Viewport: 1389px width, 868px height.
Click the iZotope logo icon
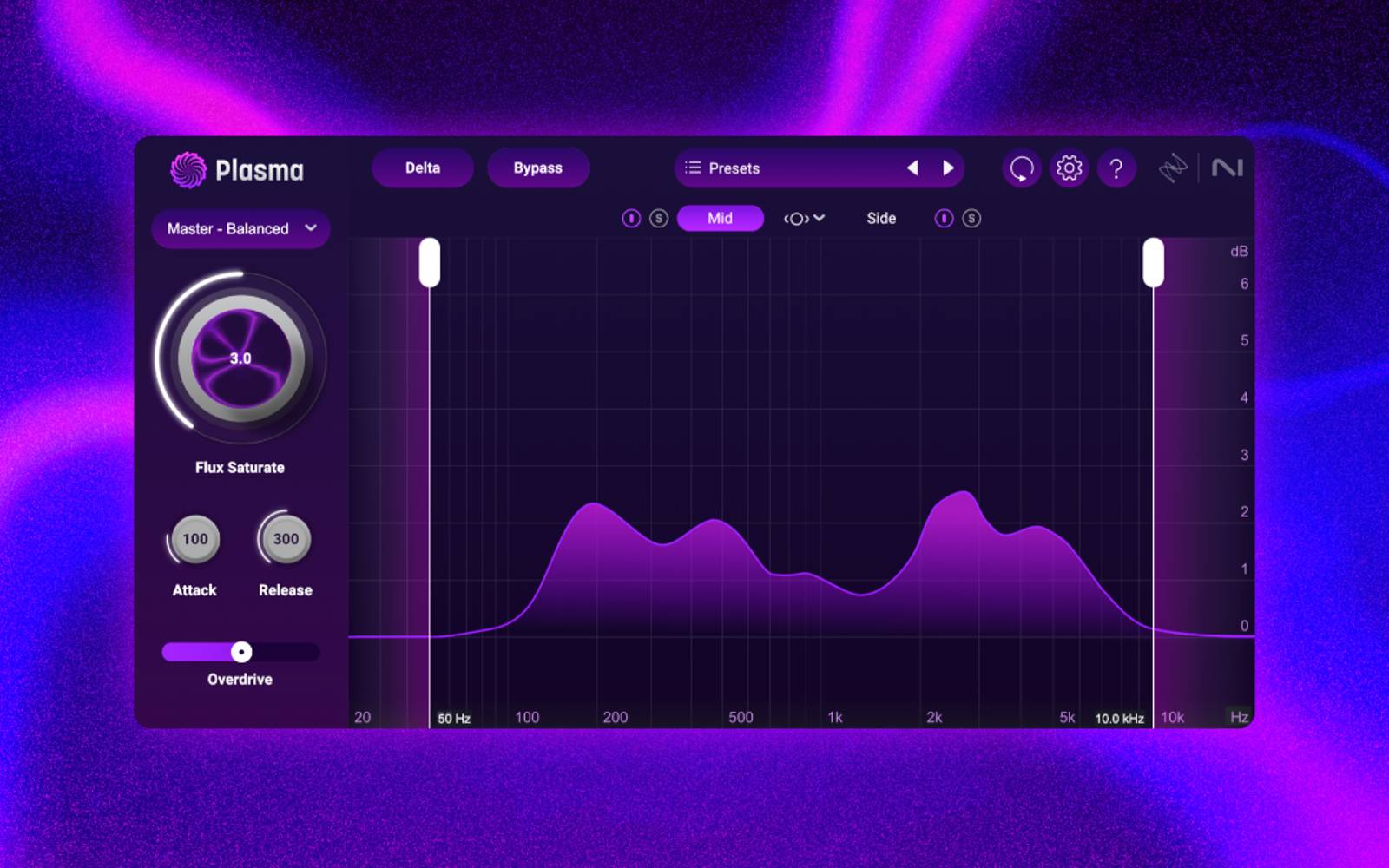click(x=1173, y=168)
